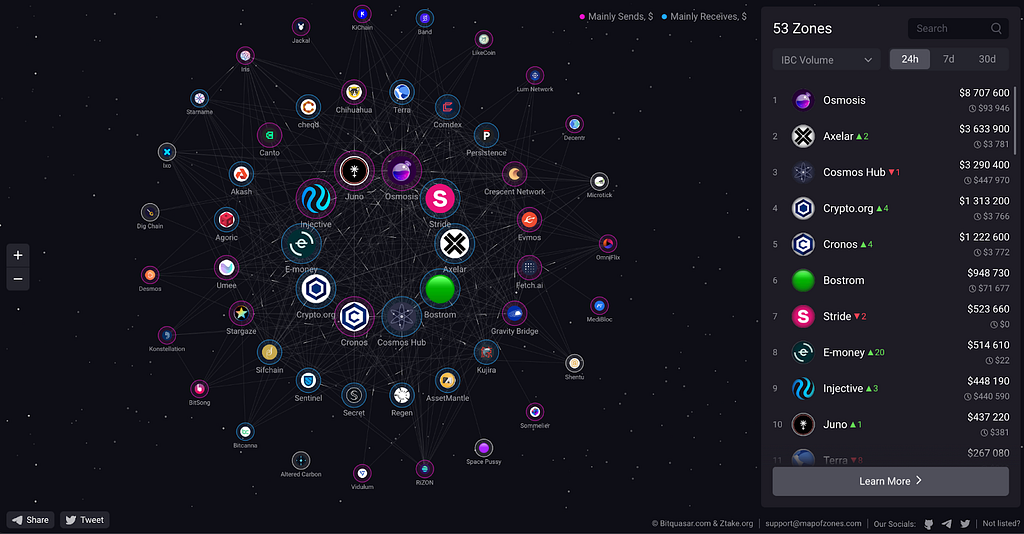The image size is (1024, 534).
Task: Select the E-money node on the map
Action: coord(300,244)
